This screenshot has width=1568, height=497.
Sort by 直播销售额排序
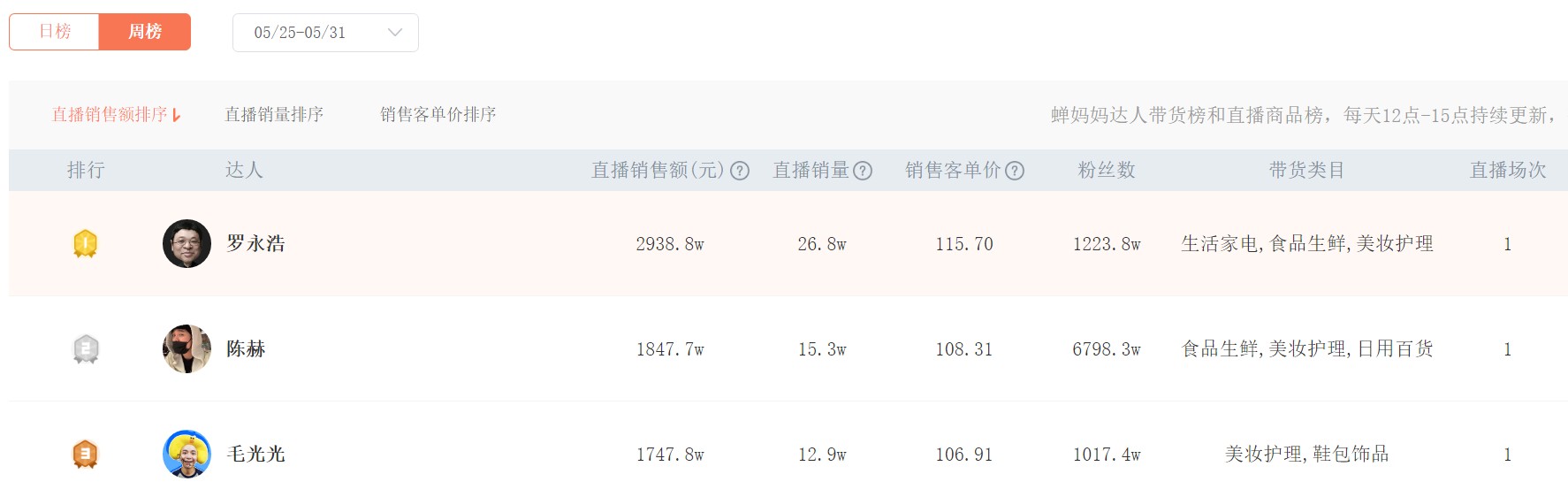(x=110, y=115)
